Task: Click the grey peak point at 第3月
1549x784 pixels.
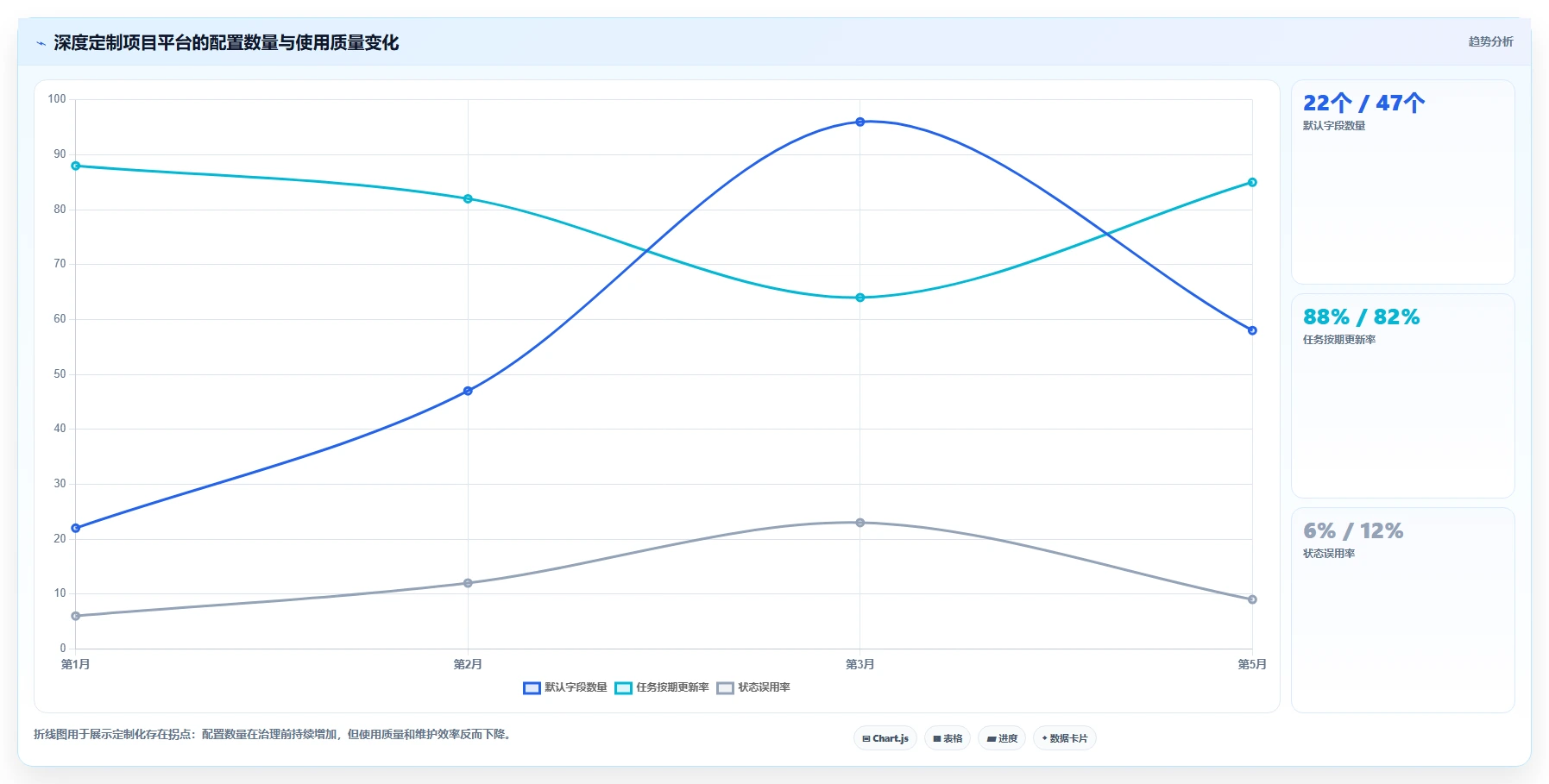Action: pos(860,523)
